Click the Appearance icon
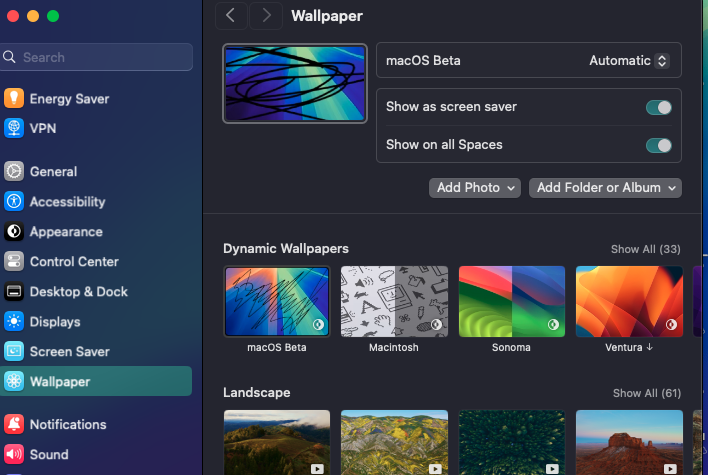The image size is (708, 475). coord(14,231)
